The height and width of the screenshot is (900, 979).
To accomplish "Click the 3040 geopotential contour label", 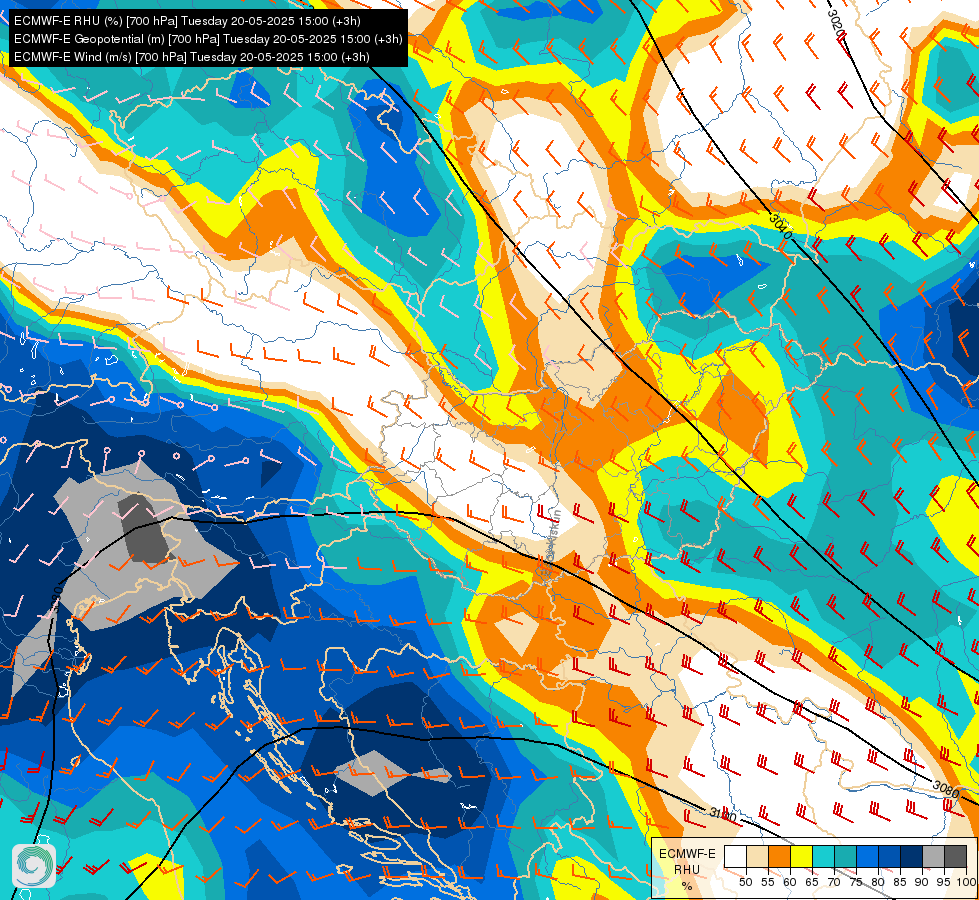I will [780, 226].
